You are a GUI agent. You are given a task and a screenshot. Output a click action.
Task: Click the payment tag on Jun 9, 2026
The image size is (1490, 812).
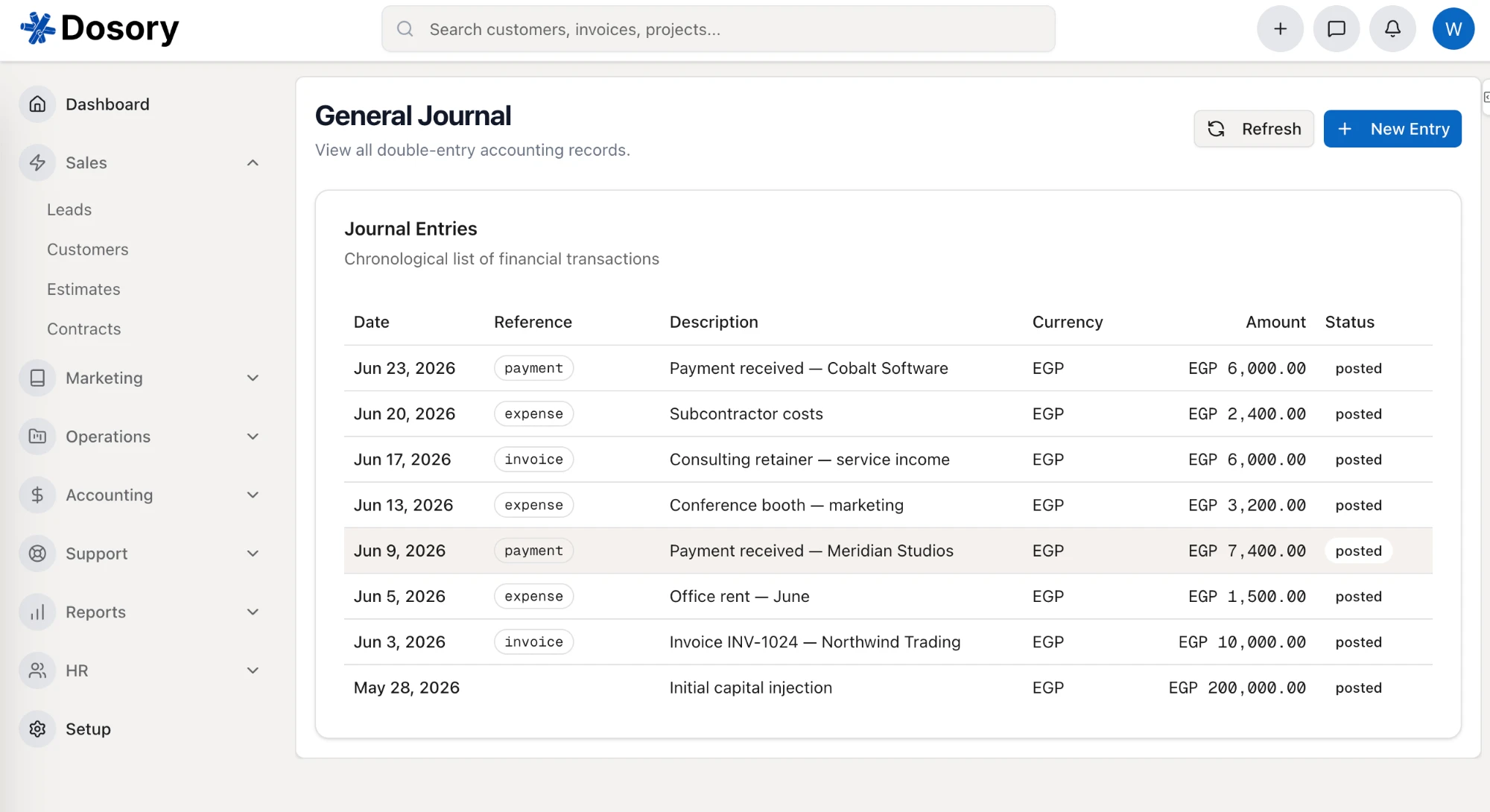point(533,551)
